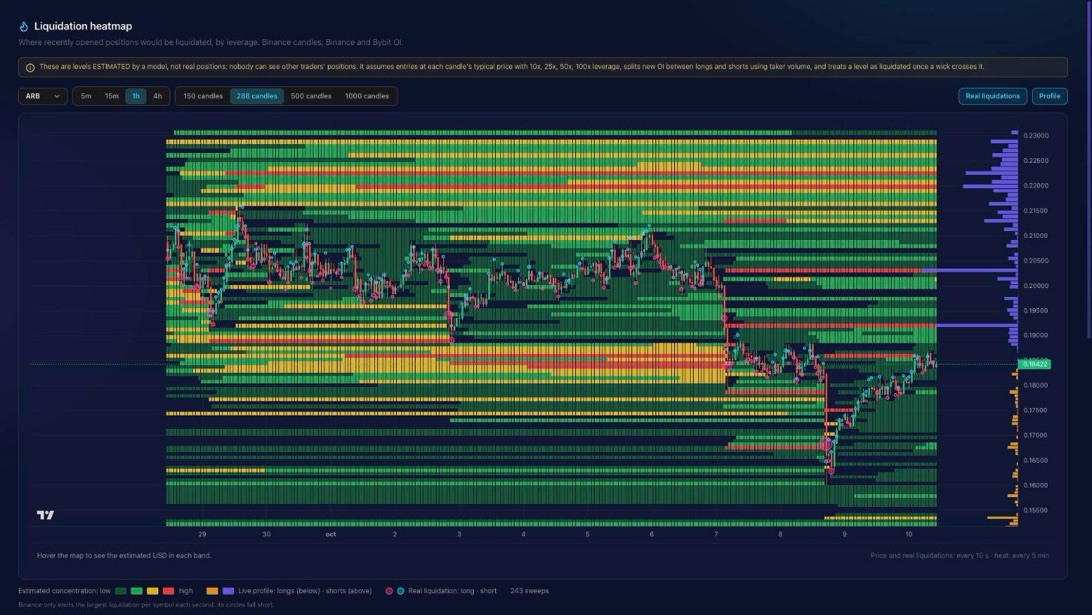
Task: Click the 'oct' date label on time axis
Action: point(331,534)
